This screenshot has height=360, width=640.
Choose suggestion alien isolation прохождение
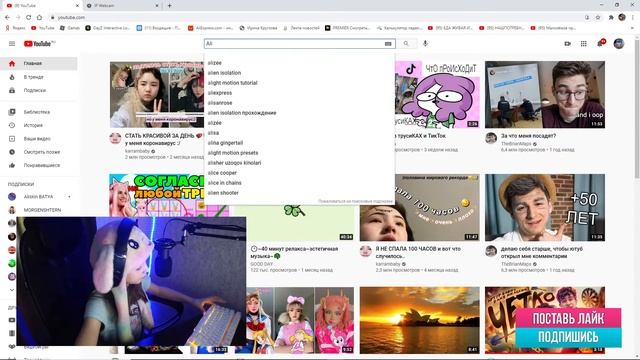tap(300, 113)
